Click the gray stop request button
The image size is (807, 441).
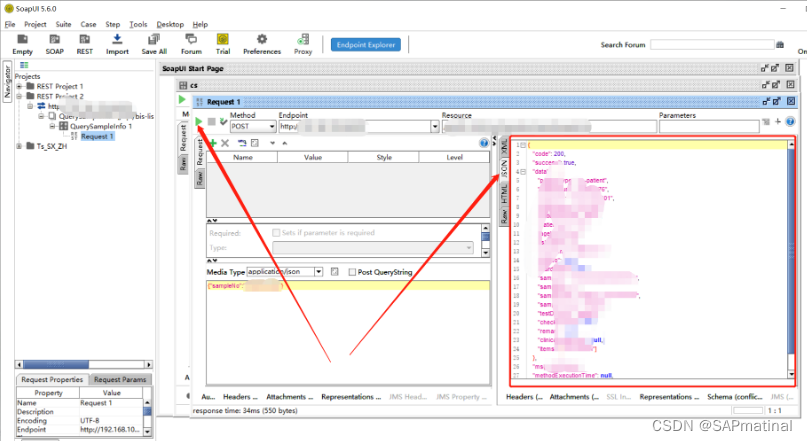point(212,121)
